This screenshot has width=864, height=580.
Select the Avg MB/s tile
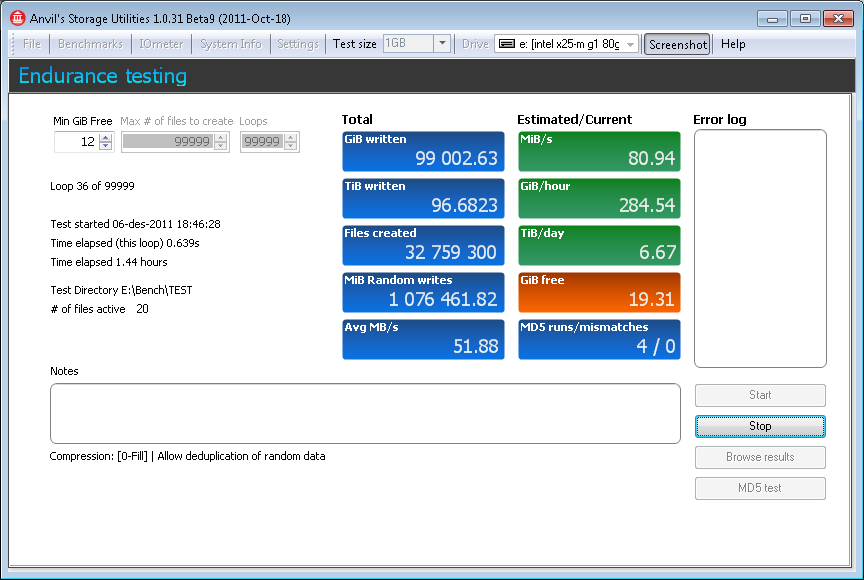[423, 339]
